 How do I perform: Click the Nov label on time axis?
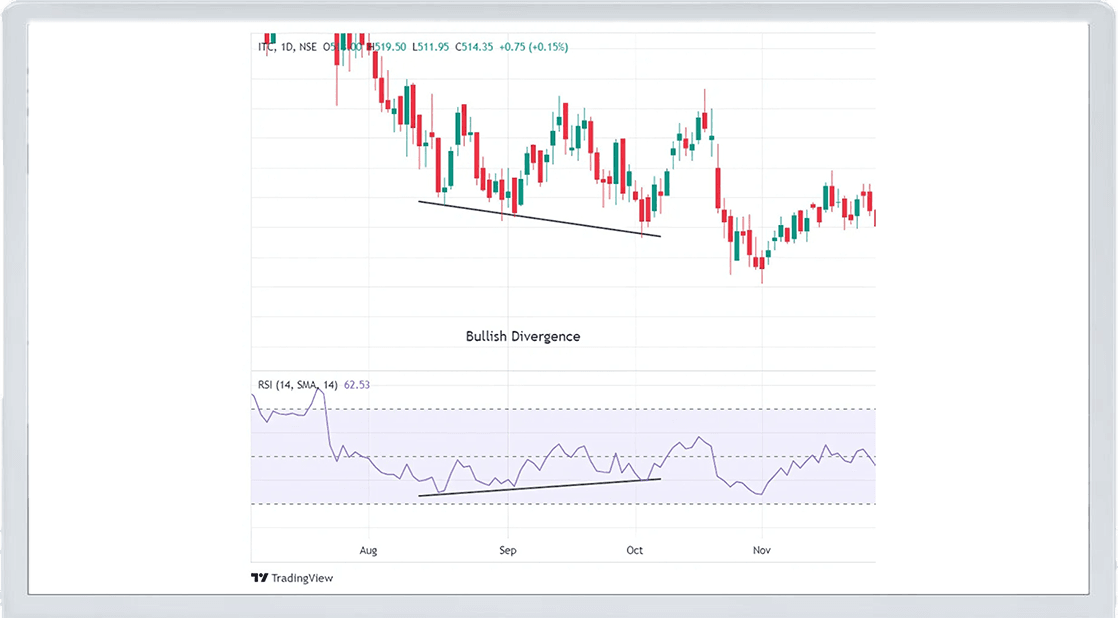(762, 550)
